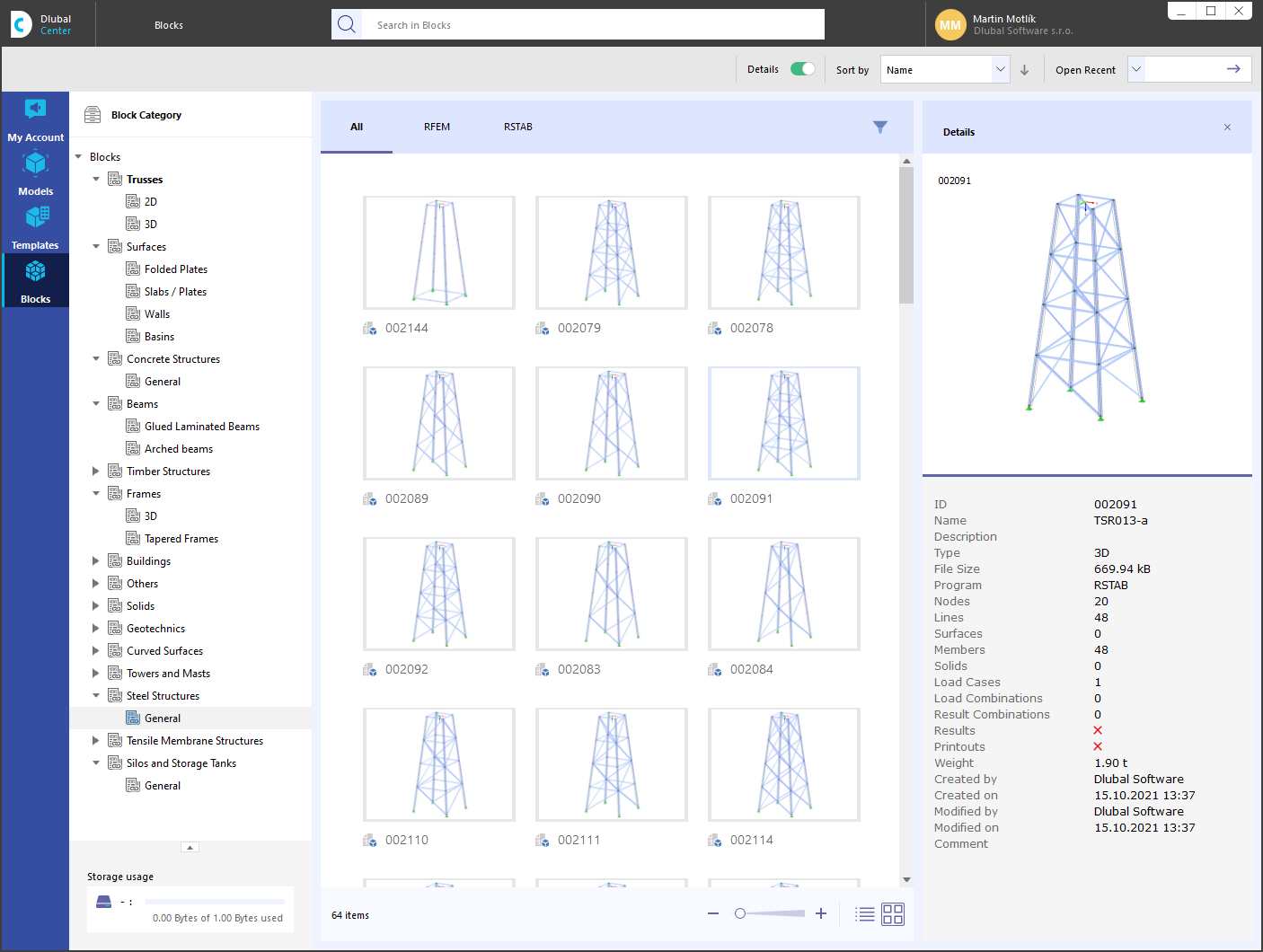Click the filter funnel icon

(879, 128)
